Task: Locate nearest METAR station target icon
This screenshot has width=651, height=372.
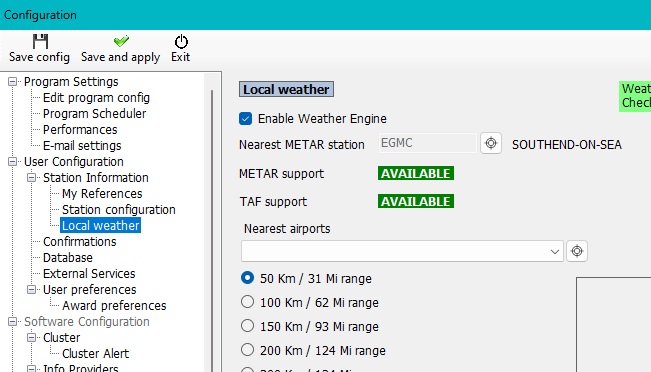Action: tap(491, 143)
